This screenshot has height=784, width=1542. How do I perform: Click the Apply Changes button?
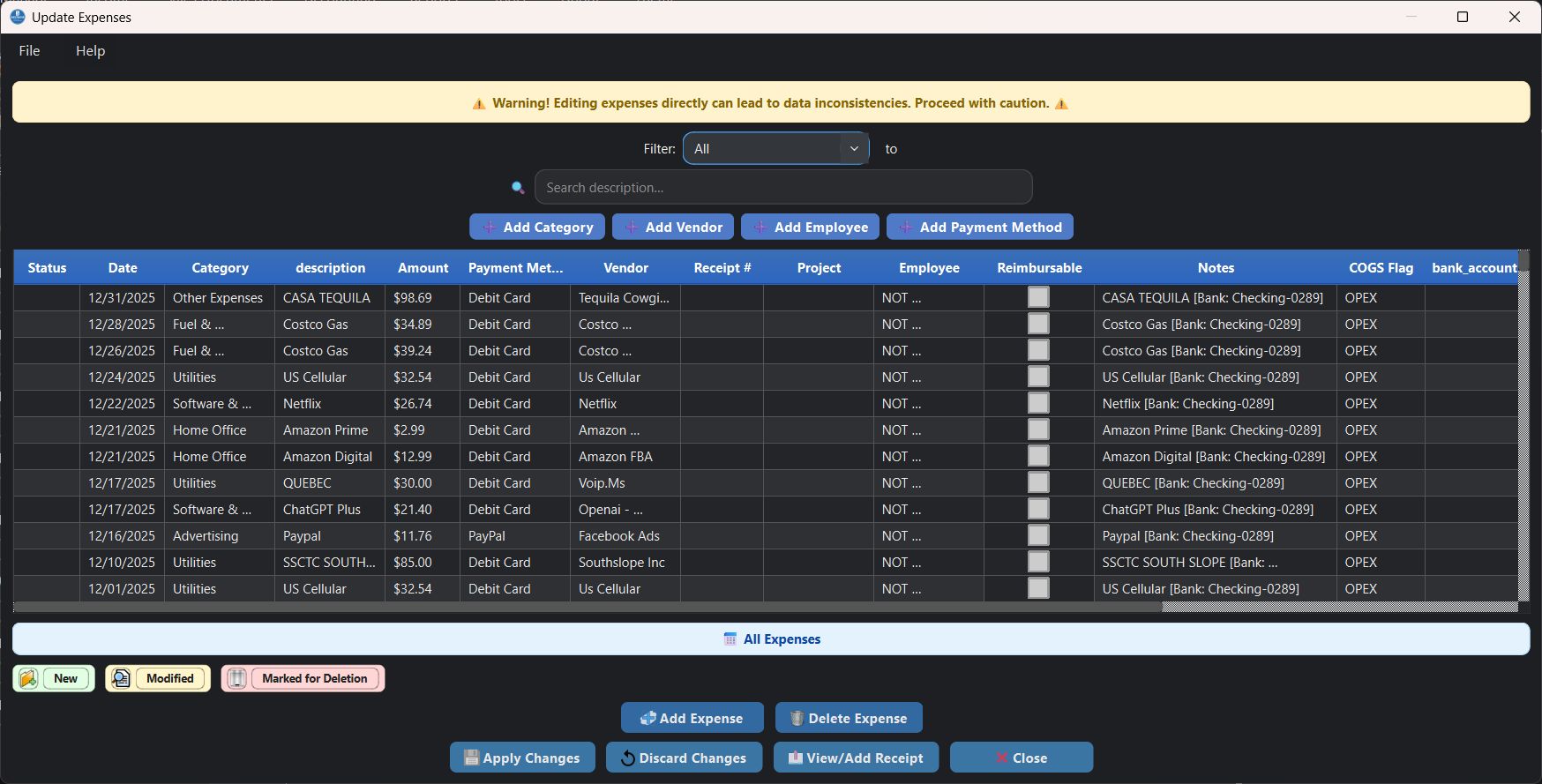[x=522, y=758]
